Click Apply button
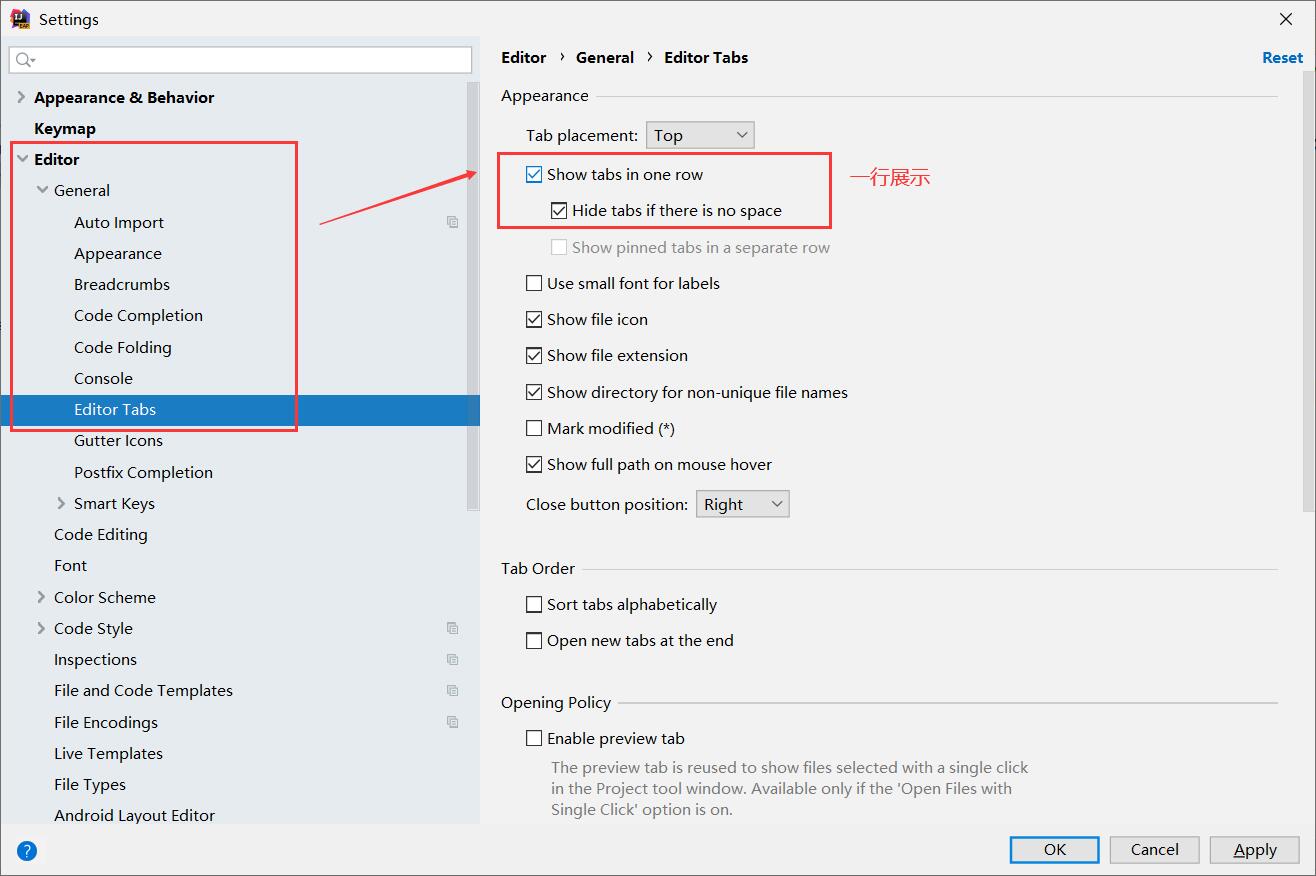 pos(1255,849)
